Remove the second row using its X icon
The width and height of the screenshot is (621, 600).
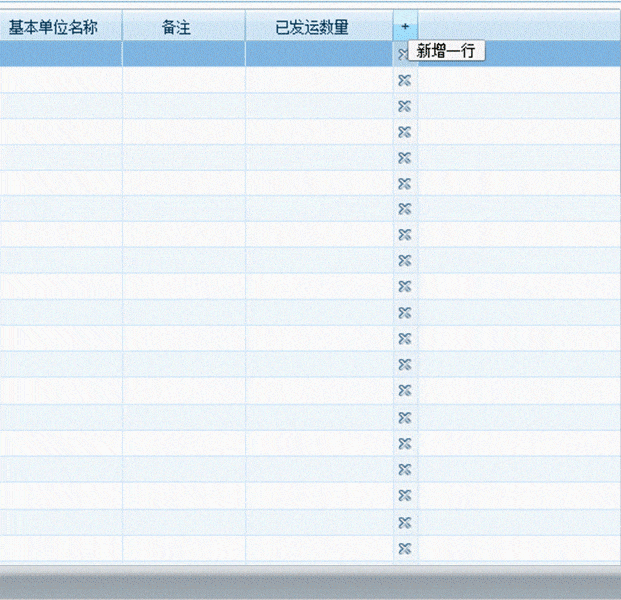pos(404,80)
